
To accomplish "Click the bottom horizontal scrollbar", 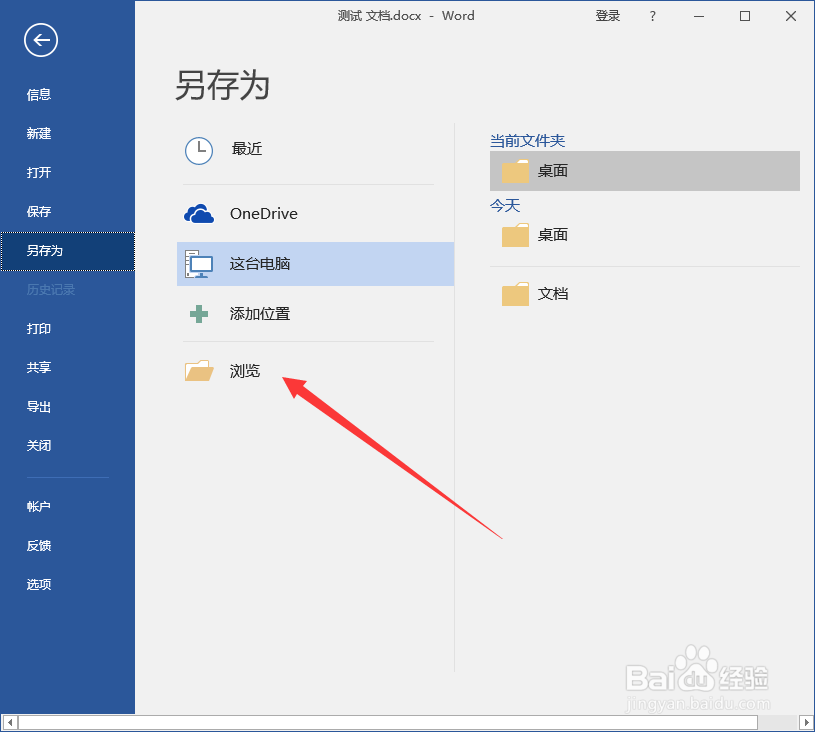I will click(400, 721).
